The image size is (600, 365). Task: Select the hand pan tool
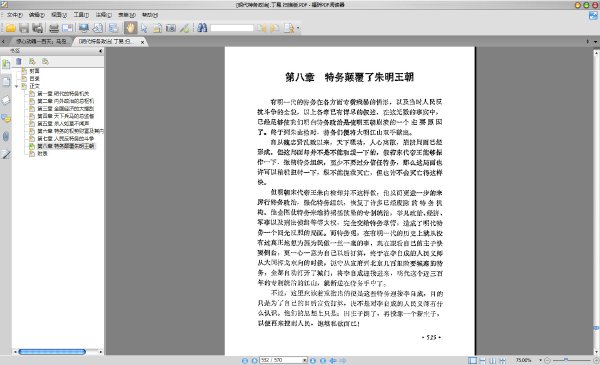click(x=130, y=28)
